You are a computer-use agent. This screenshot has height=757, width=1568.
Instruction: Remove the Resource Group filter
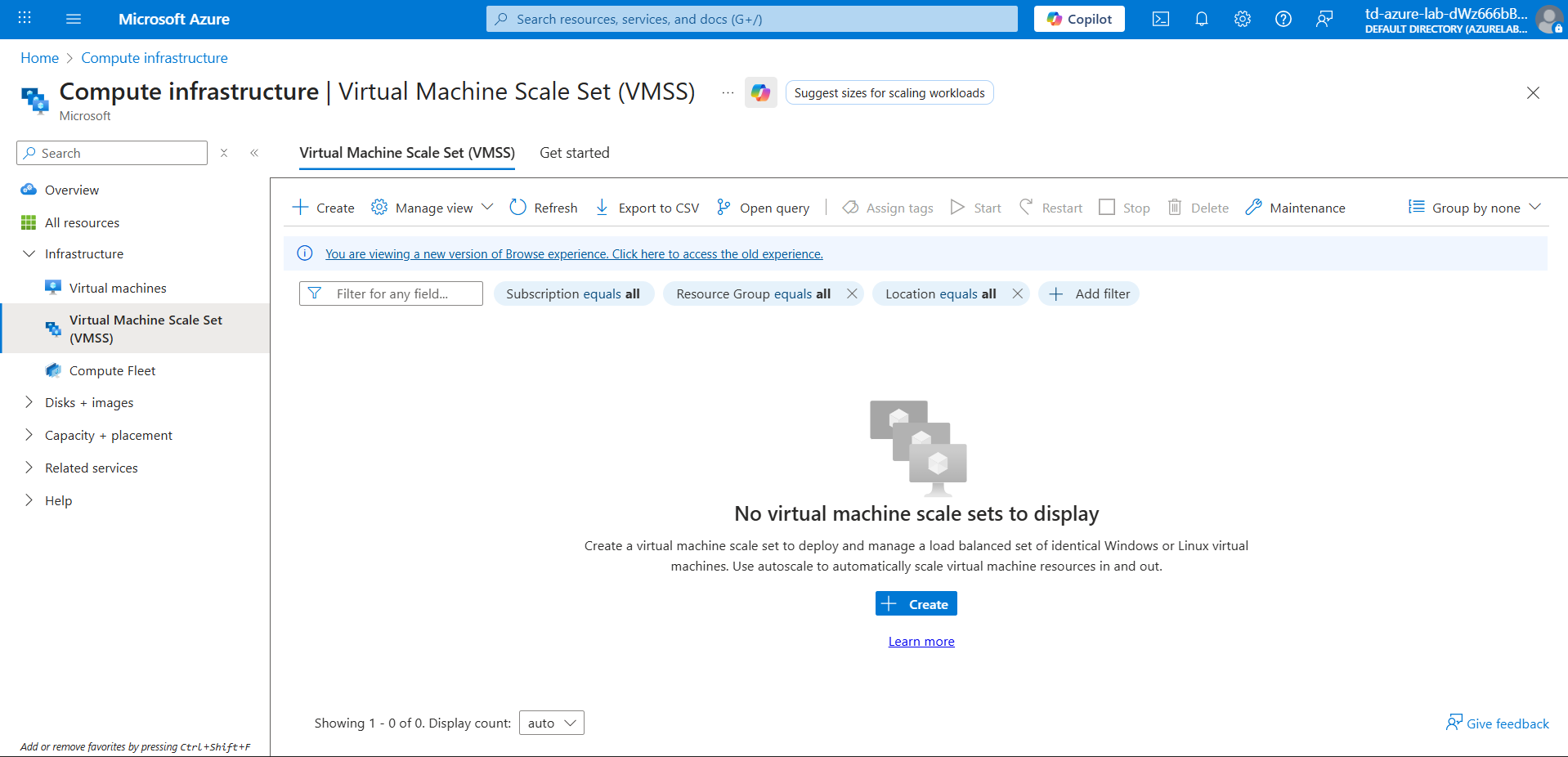852,293
